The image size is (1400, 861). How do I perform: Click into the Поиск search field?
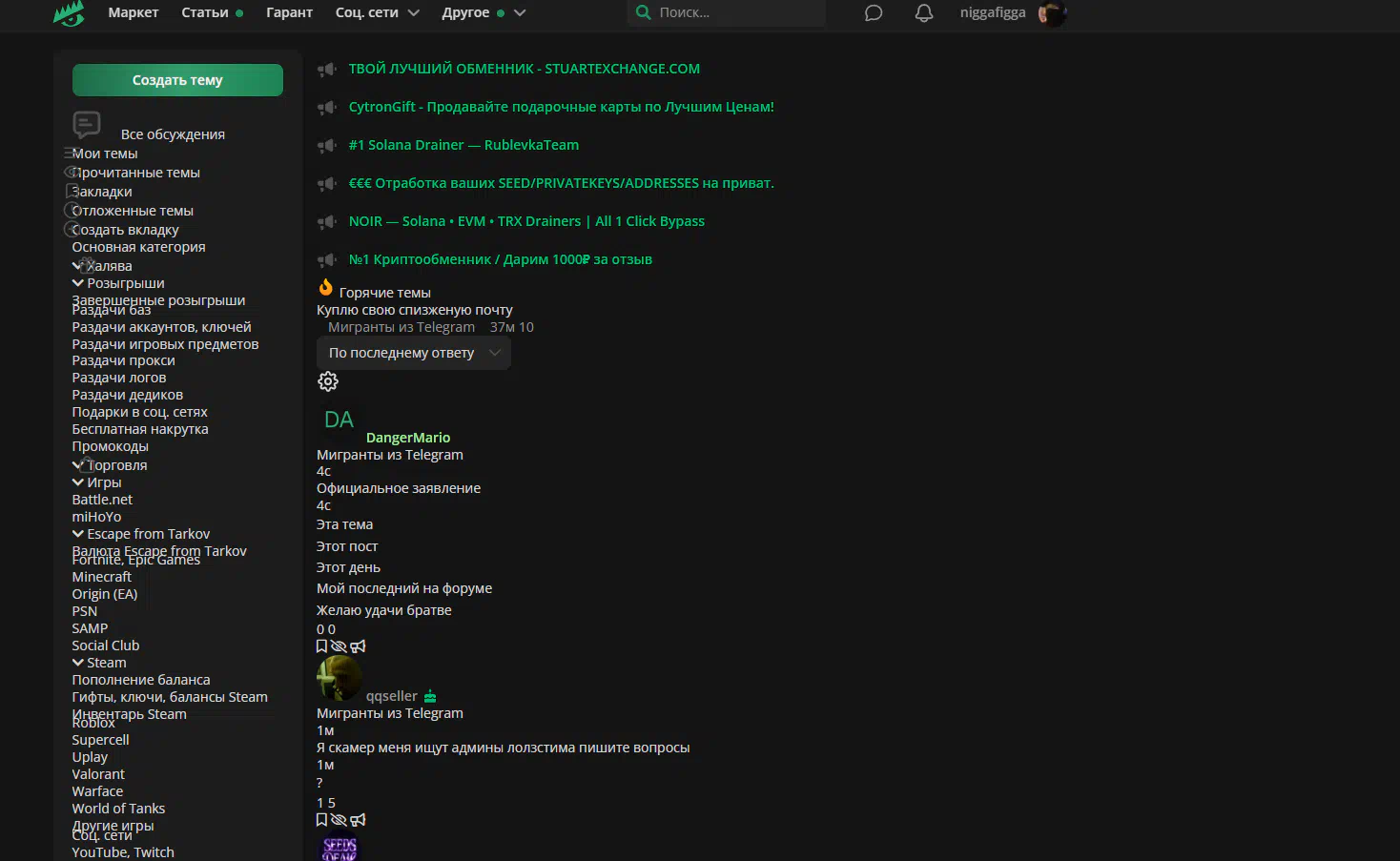point(734,12)
